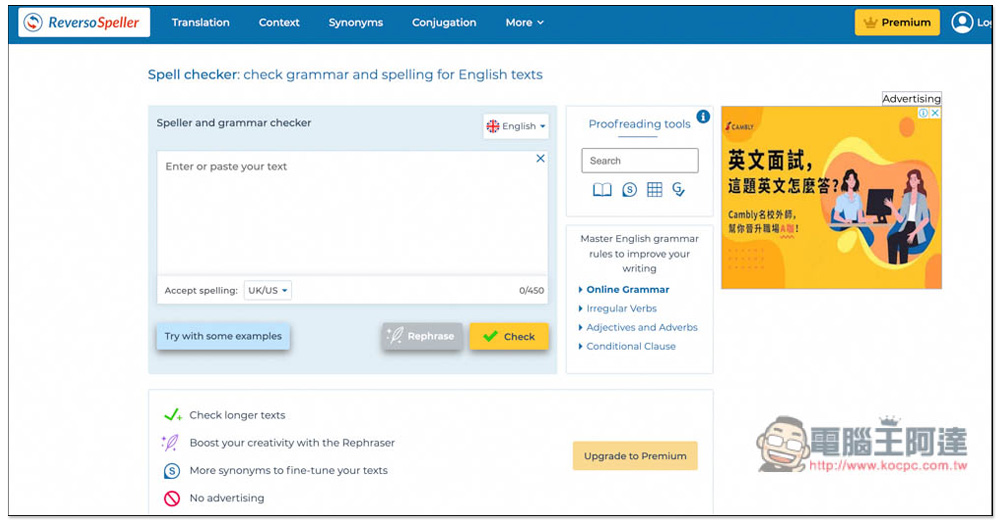
Task: Open the grammar check G icon
Action: tap(679, 190)
